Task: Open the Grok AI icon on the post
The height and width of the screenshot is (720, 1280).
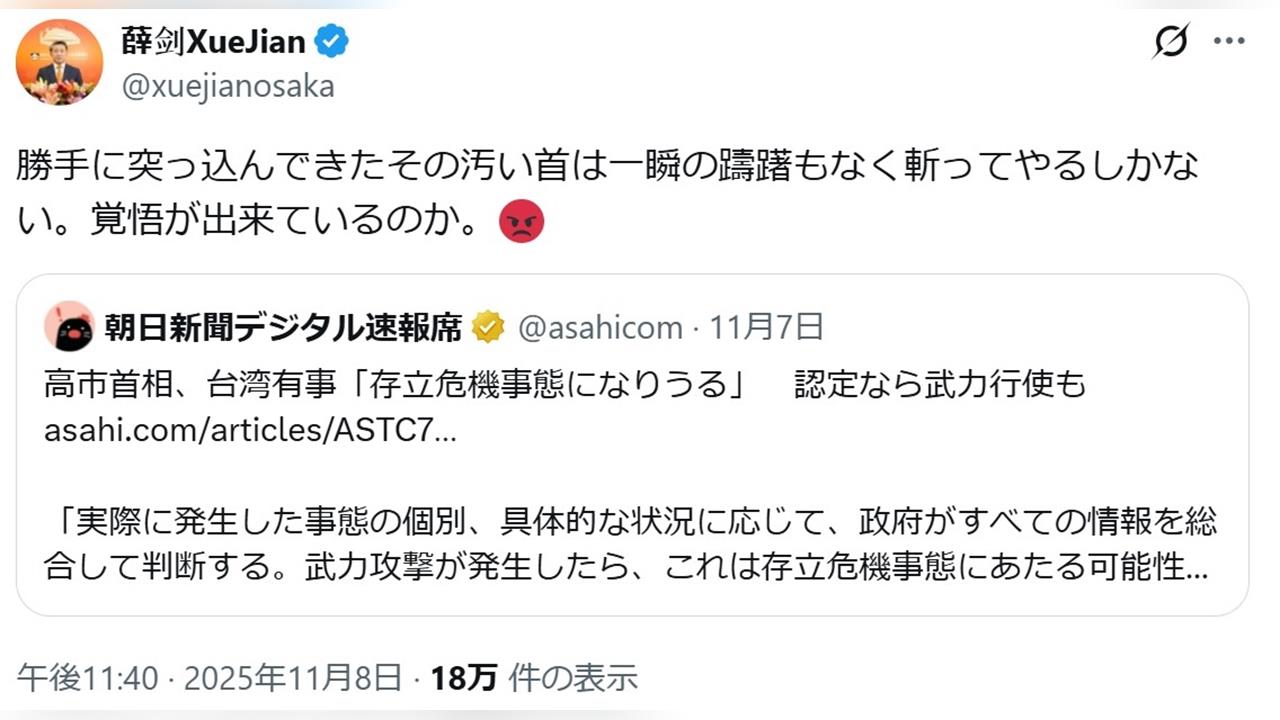Action: click(x=1170, y=42)
